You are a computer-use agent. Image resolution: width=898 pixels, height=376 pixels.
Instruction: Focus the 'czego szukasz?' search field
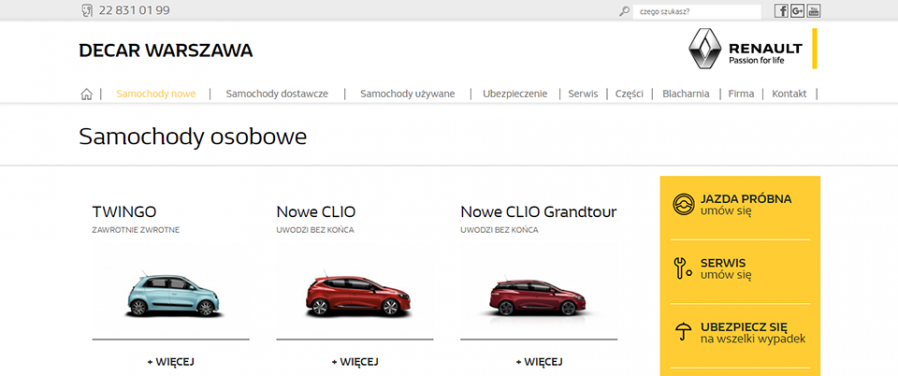tap(696, 11)
